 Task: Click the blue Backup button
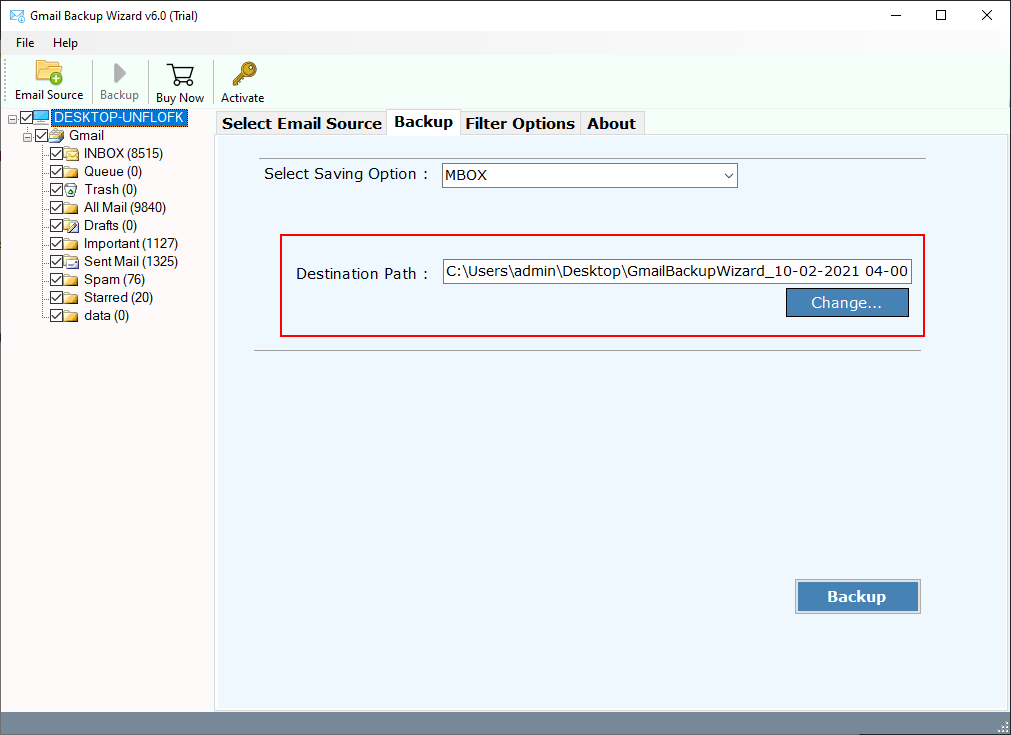click(858, 596)
